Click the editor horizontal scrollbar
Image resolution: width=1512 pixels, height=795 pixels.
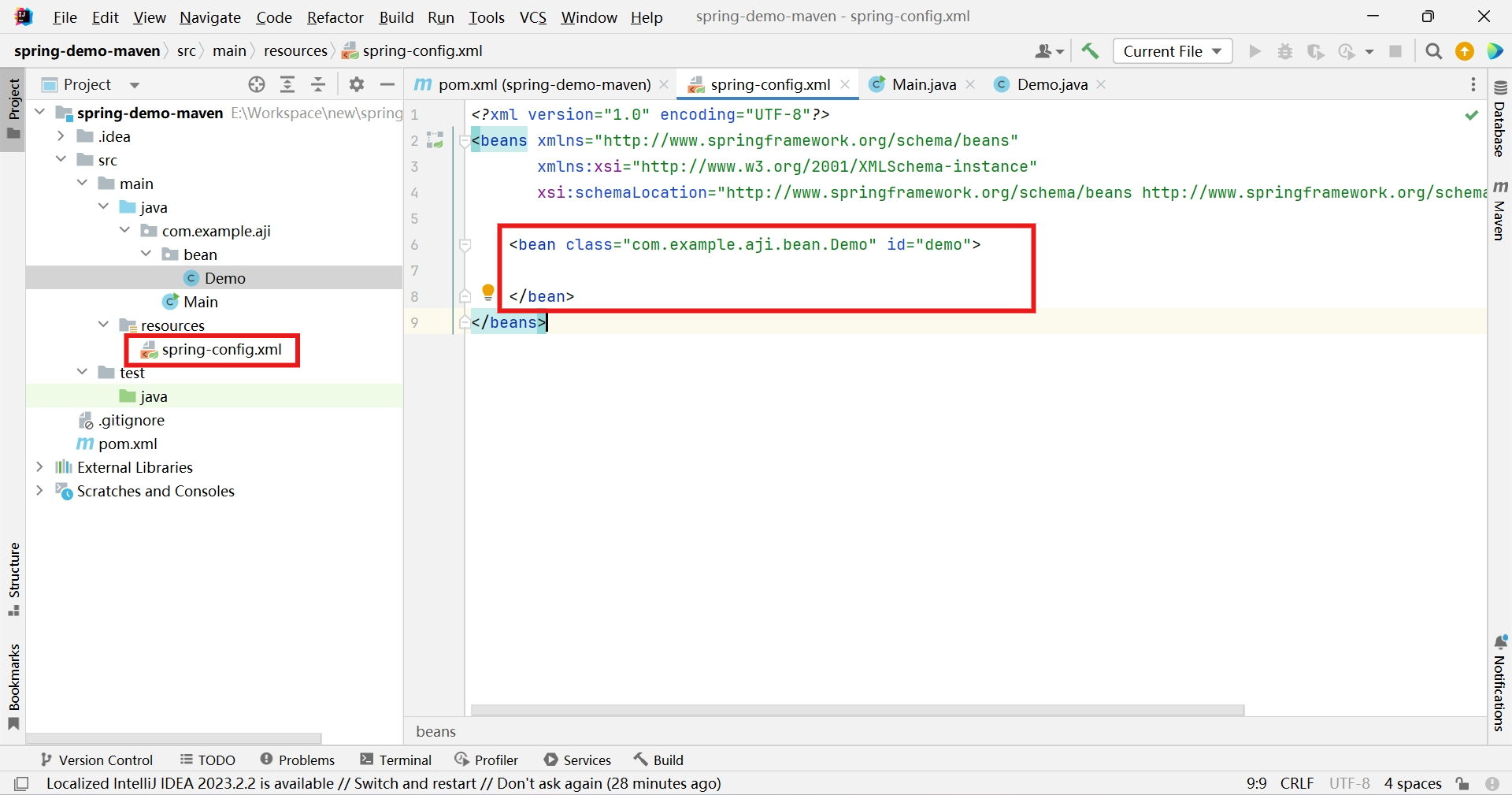(858, 710)
